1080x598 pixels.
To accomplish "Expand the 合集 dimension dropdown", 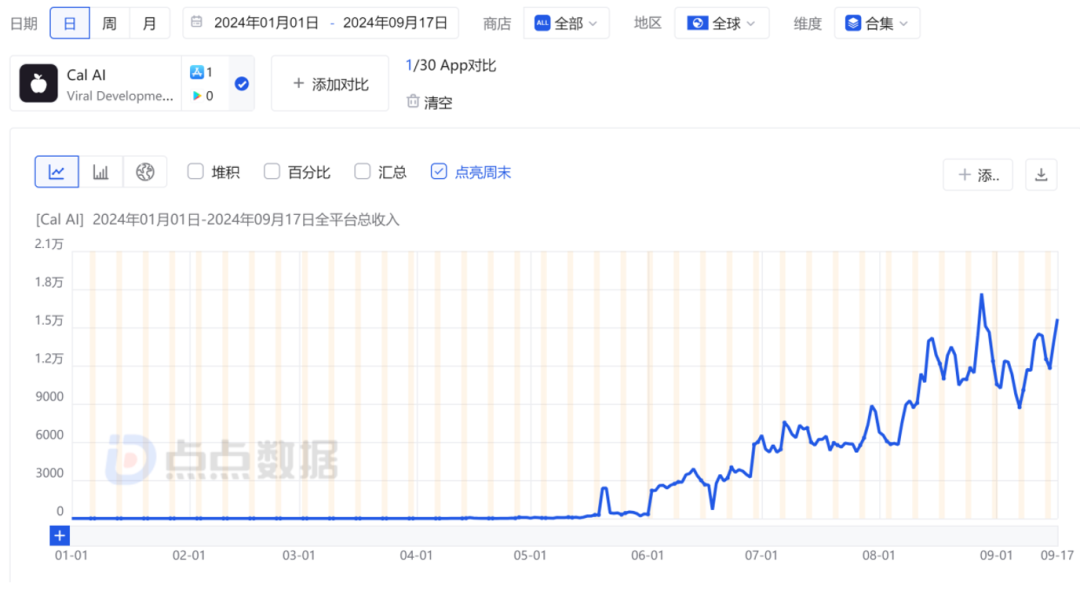I will click(877, 22).
